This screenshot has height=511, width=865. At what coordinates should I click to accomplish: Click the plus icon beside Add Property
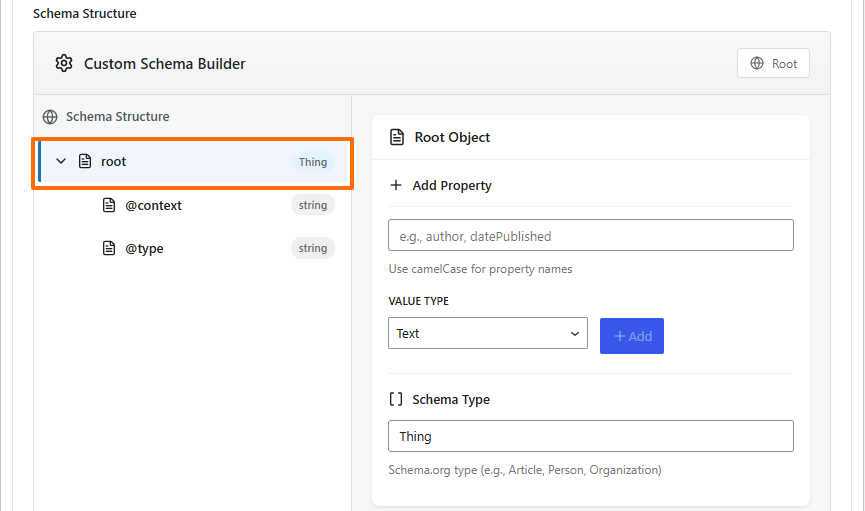pos(396,185)
